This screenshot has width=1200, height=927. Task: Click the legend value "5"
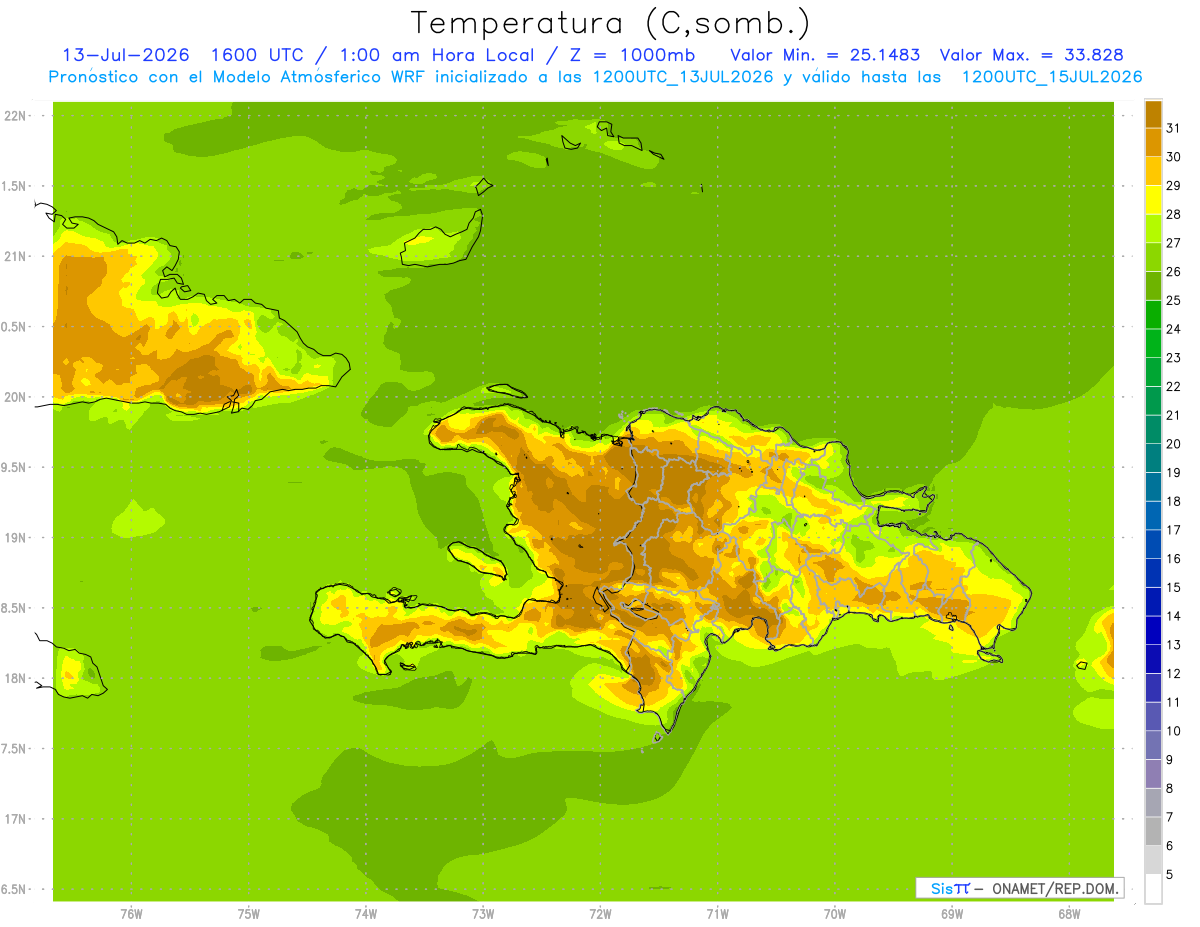[1170, 874]
